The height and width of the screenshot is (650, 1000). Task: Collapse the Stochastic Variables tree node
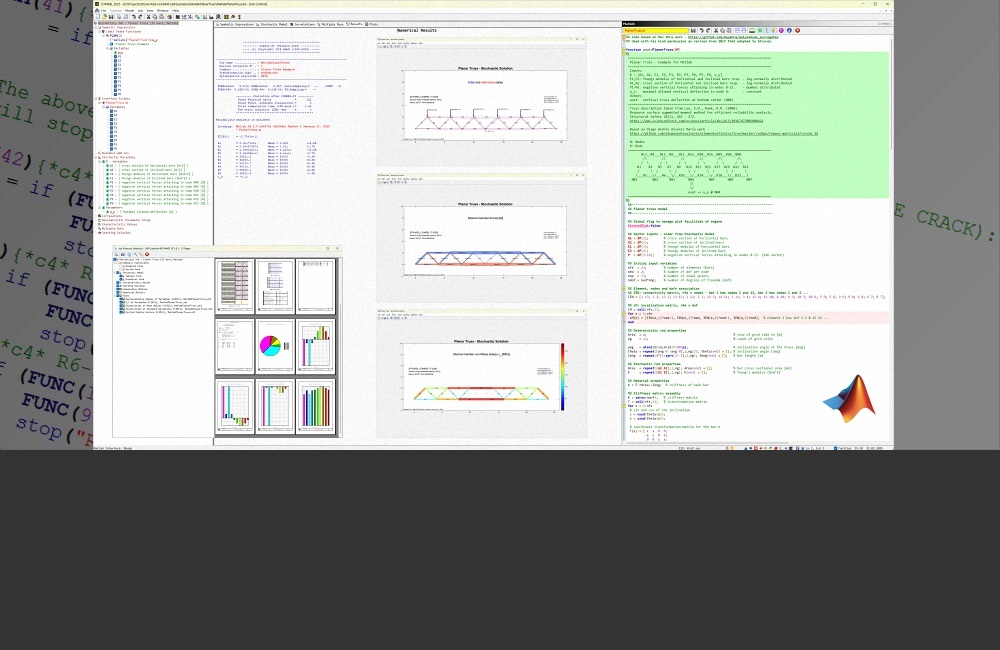pyautogui.click(x=96, y=158)
